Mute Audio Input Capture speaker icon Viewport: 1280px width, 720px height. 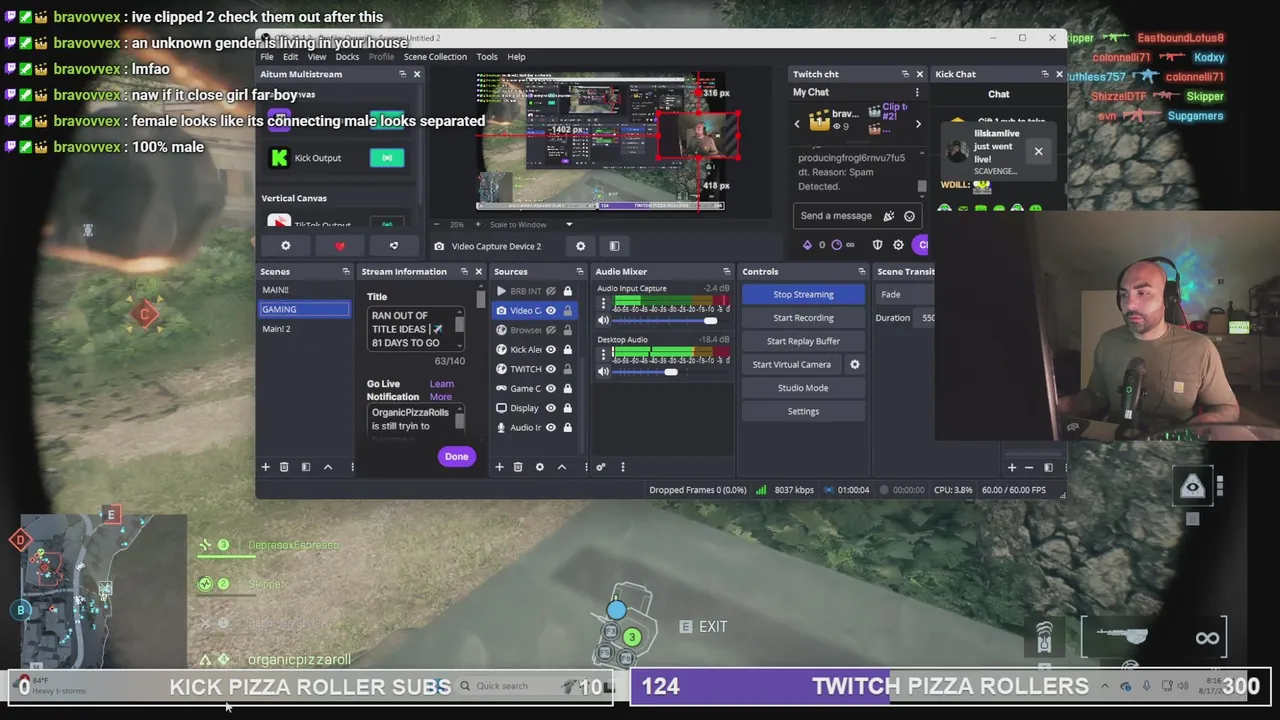point(603,320)
